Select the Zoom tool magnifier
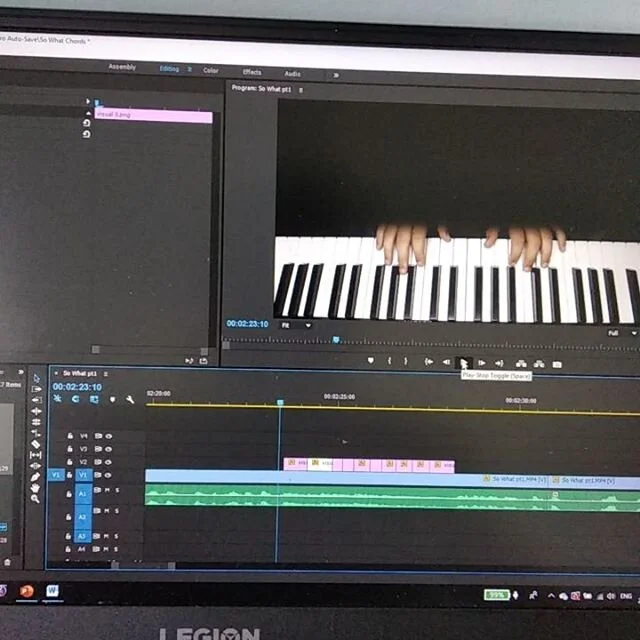This screenshot has width=640, height=640. click(x=36, y=499)
